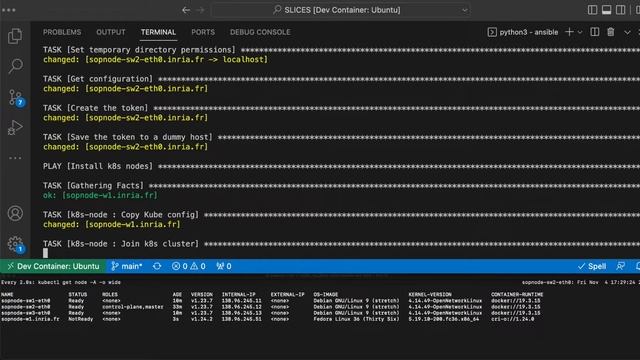Expand the panel actions chevron

[x=627, y=32]
